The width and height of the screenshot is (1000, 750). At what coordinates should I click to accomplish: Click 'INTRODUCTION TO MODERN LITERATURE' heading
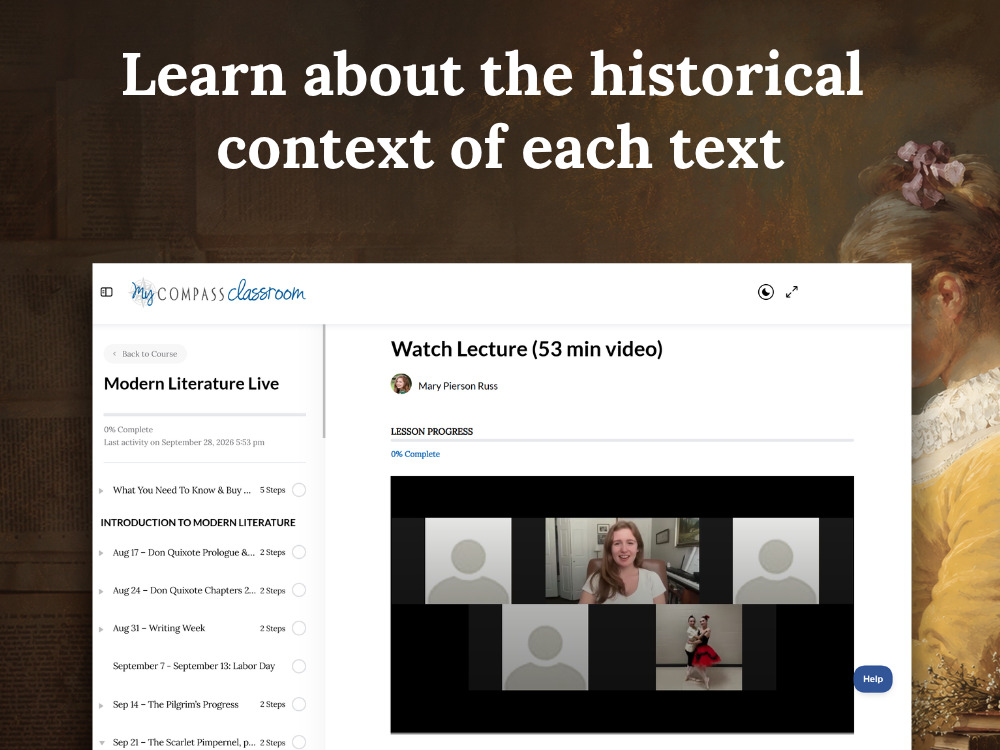click(198, 522)
